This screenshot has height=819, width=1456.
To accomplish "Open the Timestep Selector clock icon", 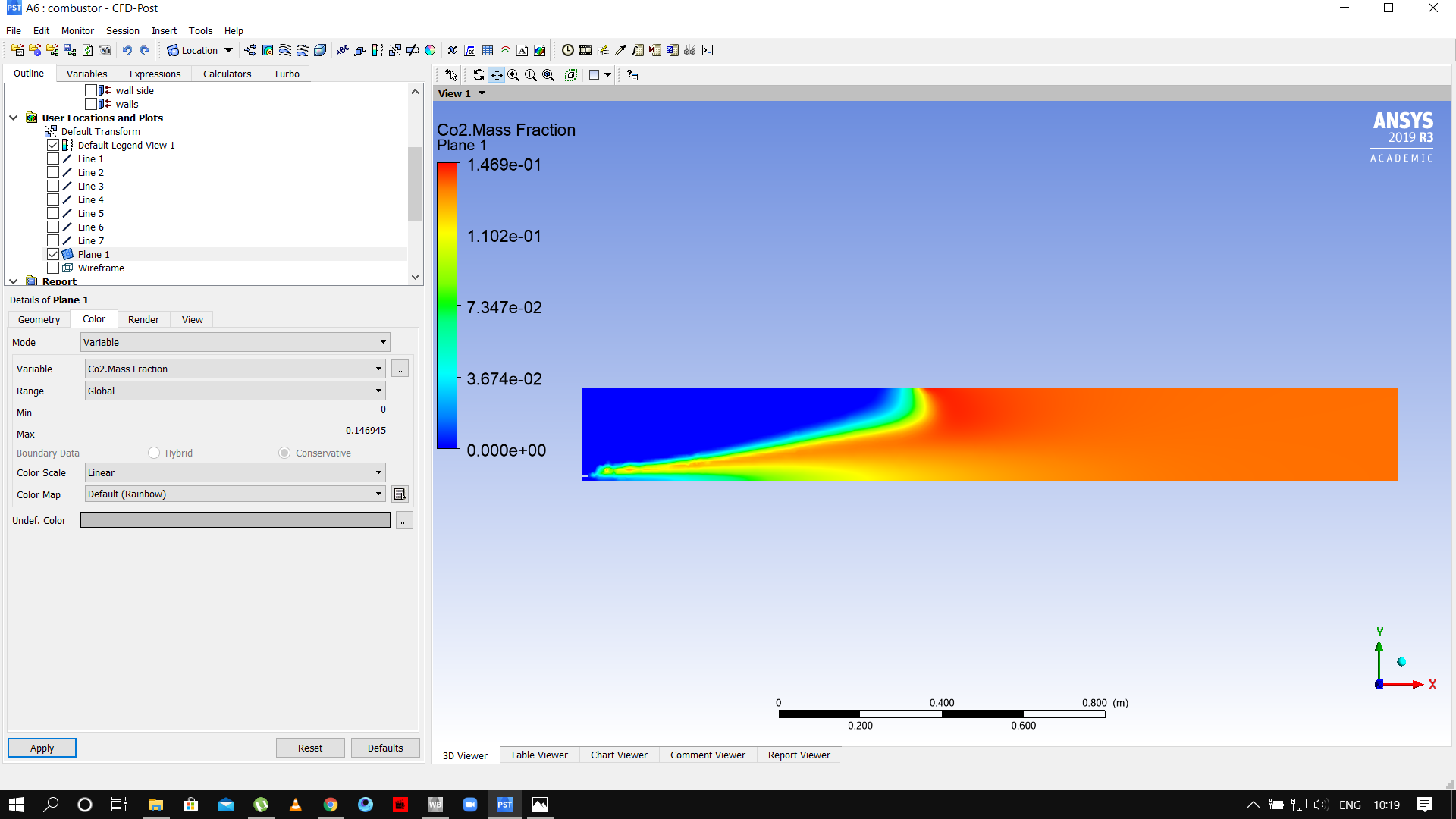I will [x=567, y=50].
